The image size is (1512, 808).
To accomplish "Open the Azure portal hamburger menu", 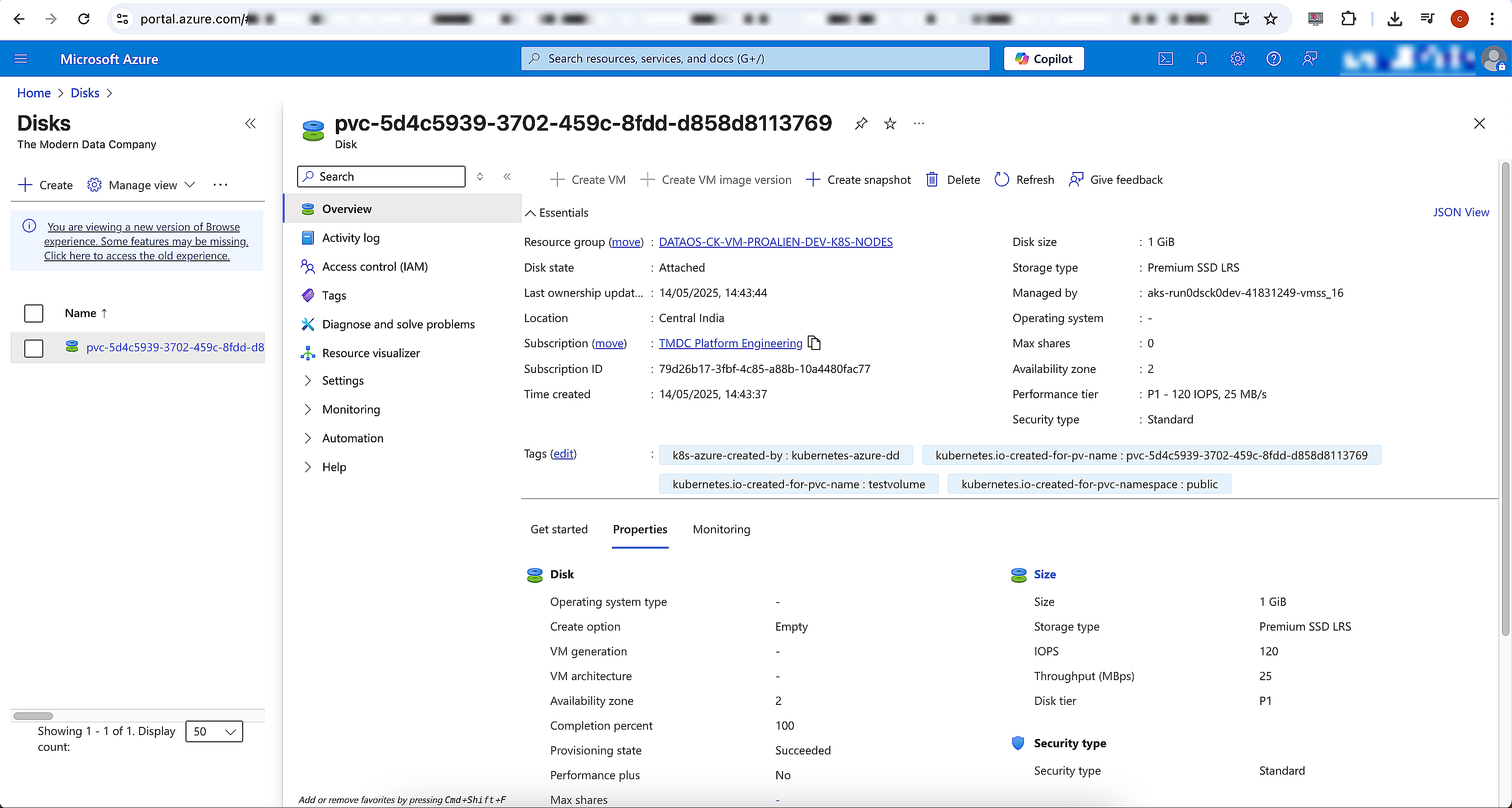I will pos(21,59).
